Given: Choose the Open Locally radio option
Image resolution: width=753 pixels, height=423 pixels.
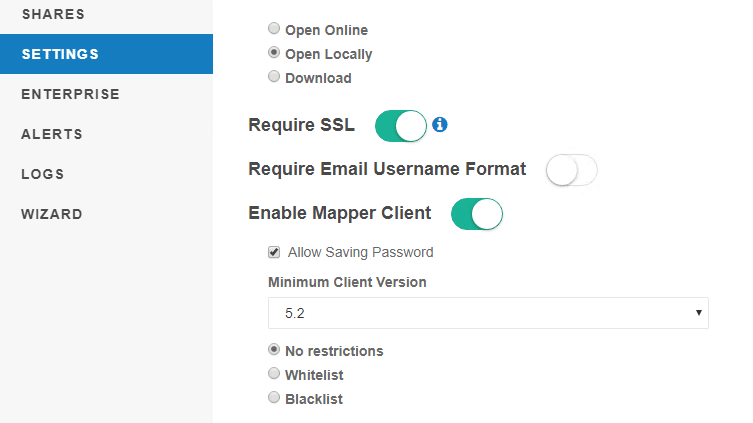Looking at the screenshot, I should pyautogui.click(x=274, y=54).
